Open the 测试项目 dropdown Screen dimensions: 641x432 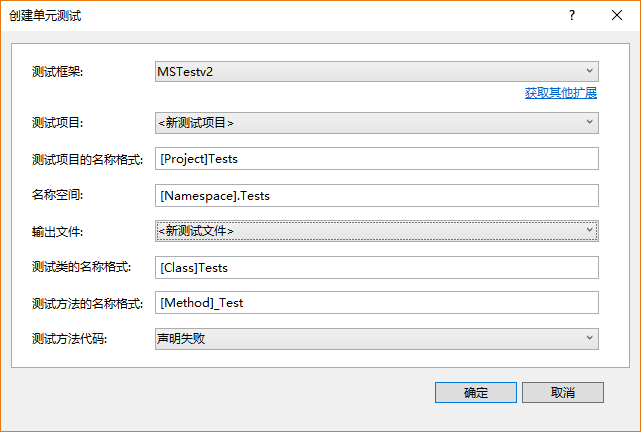pyautogui.click(x=370, y=123)
